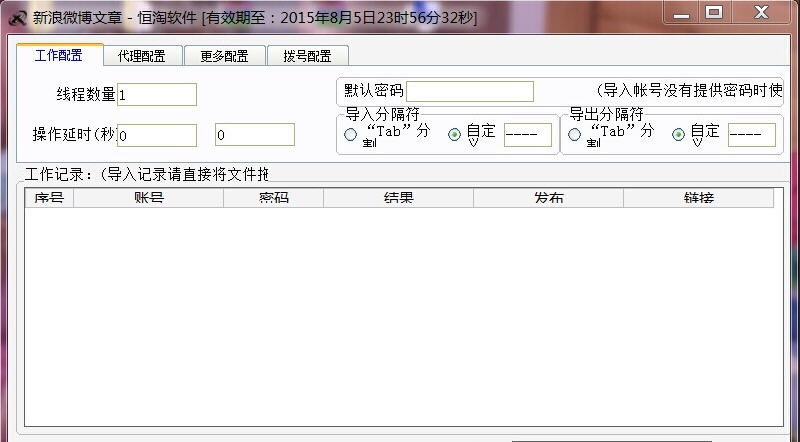Click the 账号 column header
This screenshot has width=800, height=442.
pos(148,198)
